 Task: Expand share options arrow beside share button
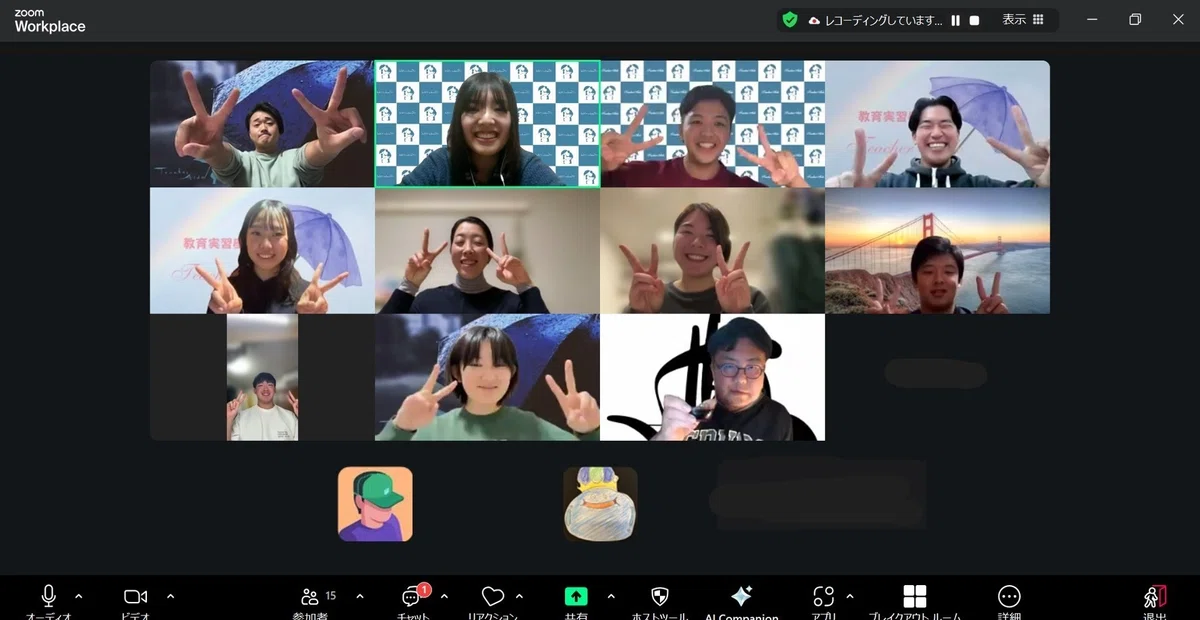(611, 596)
